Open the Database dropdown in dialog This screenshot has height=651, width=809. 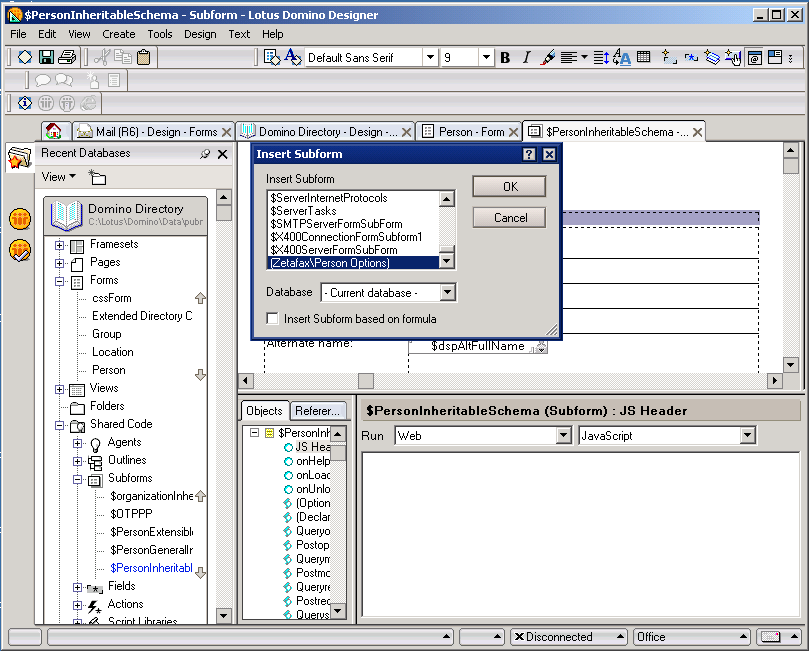(x=447, y=292)
